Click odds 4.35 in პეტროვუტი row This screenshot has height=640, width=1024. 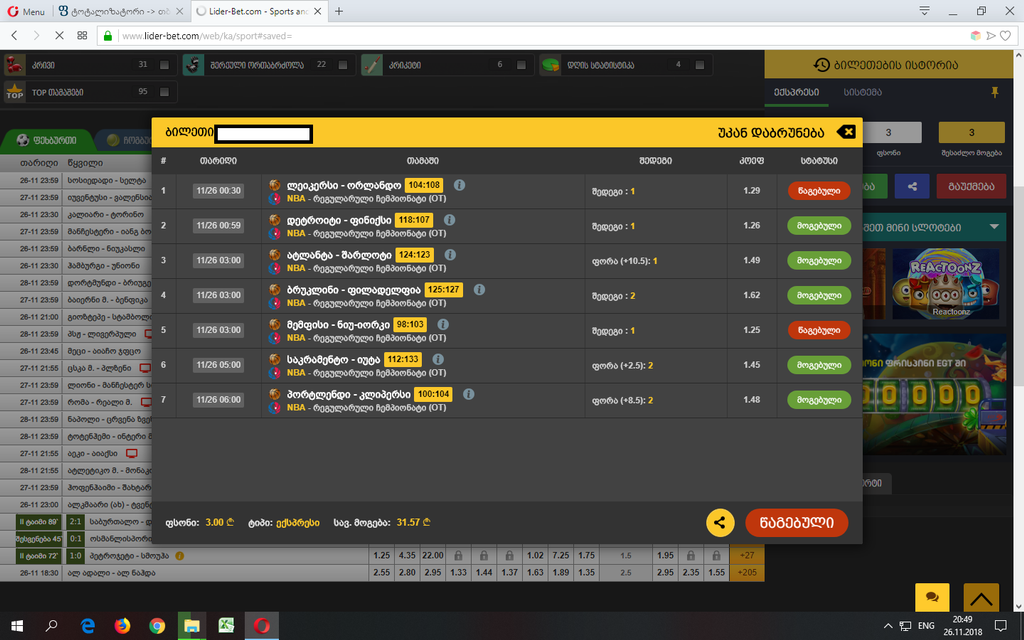click(407, 556)
